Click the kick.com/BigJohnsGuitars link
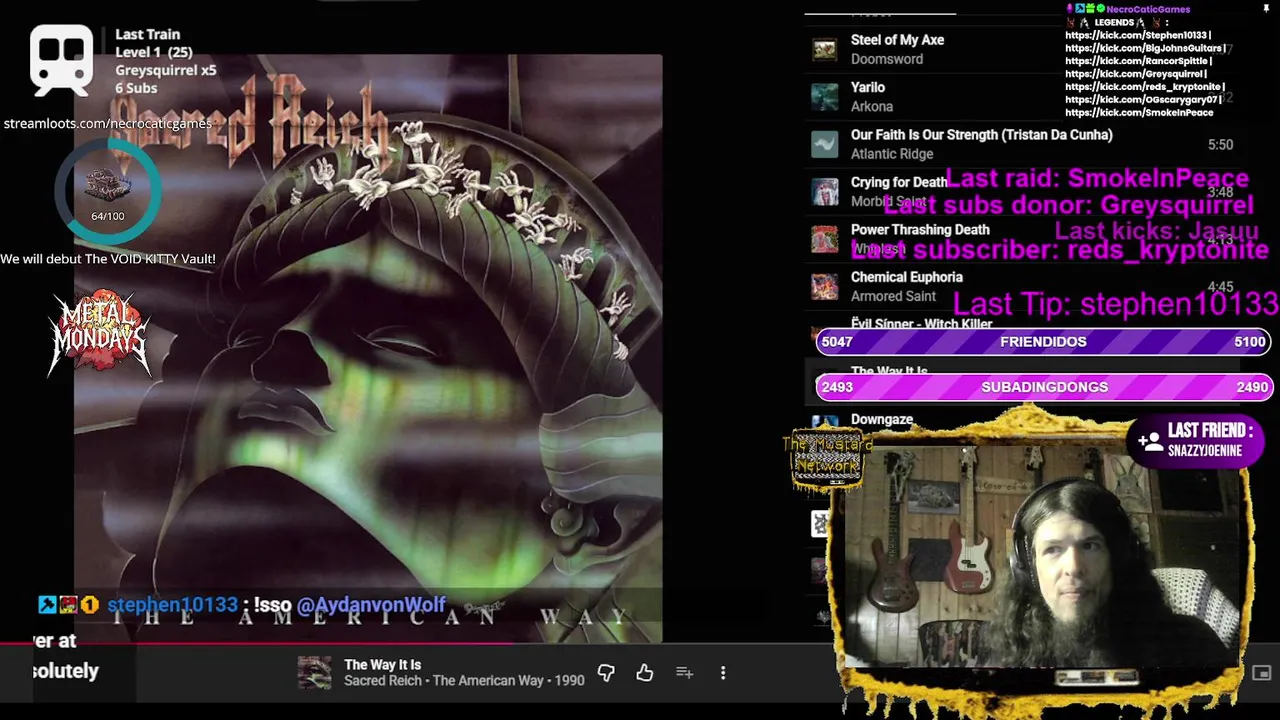Viewport: 1280px width, 720px height. point(1145,48)
